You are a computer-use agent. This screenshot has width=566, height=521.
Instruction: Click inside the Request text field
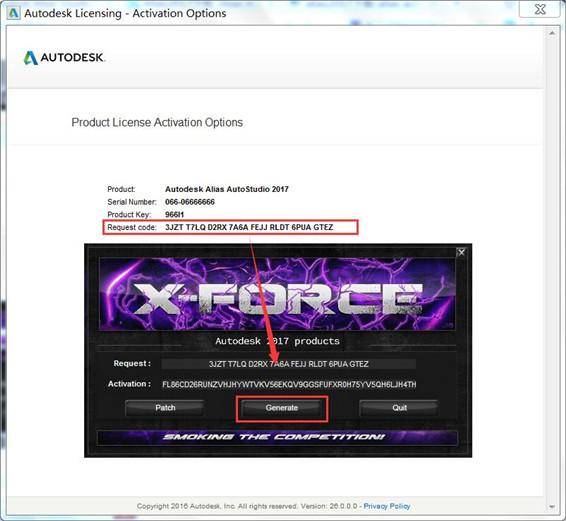point(288,364)
